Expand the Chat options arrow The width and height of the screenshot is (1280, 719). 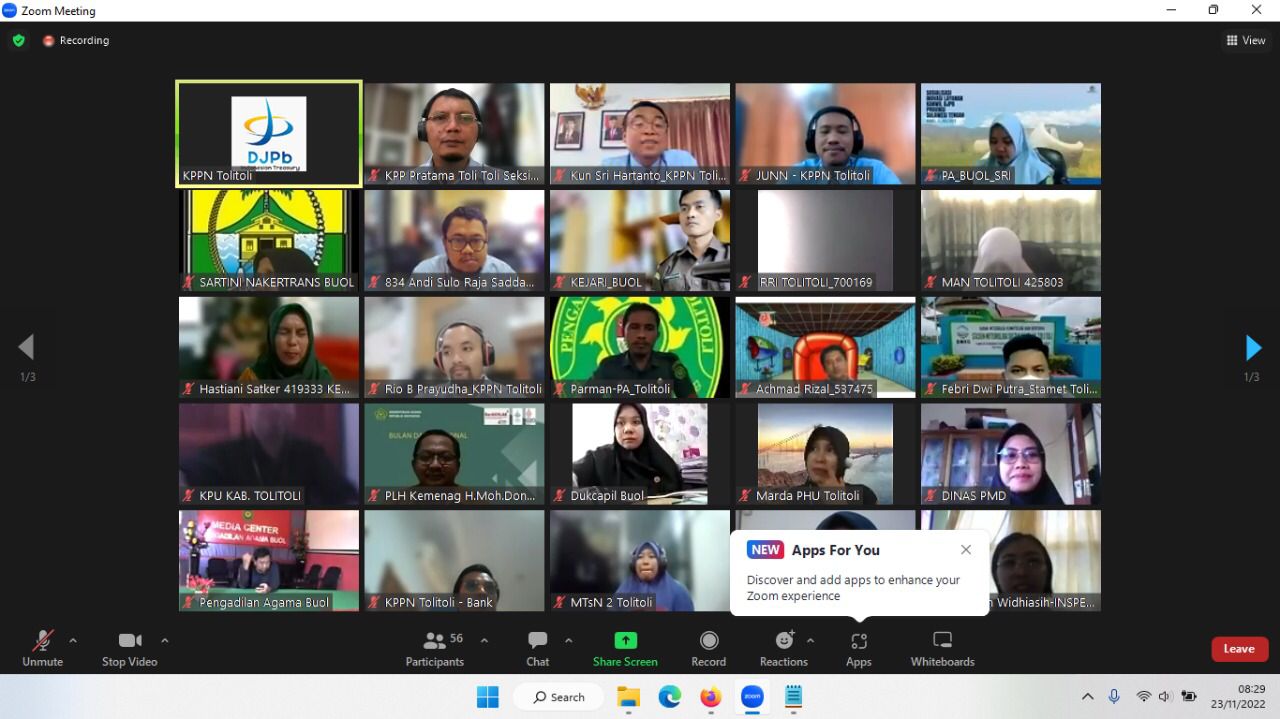click(569, 640)
